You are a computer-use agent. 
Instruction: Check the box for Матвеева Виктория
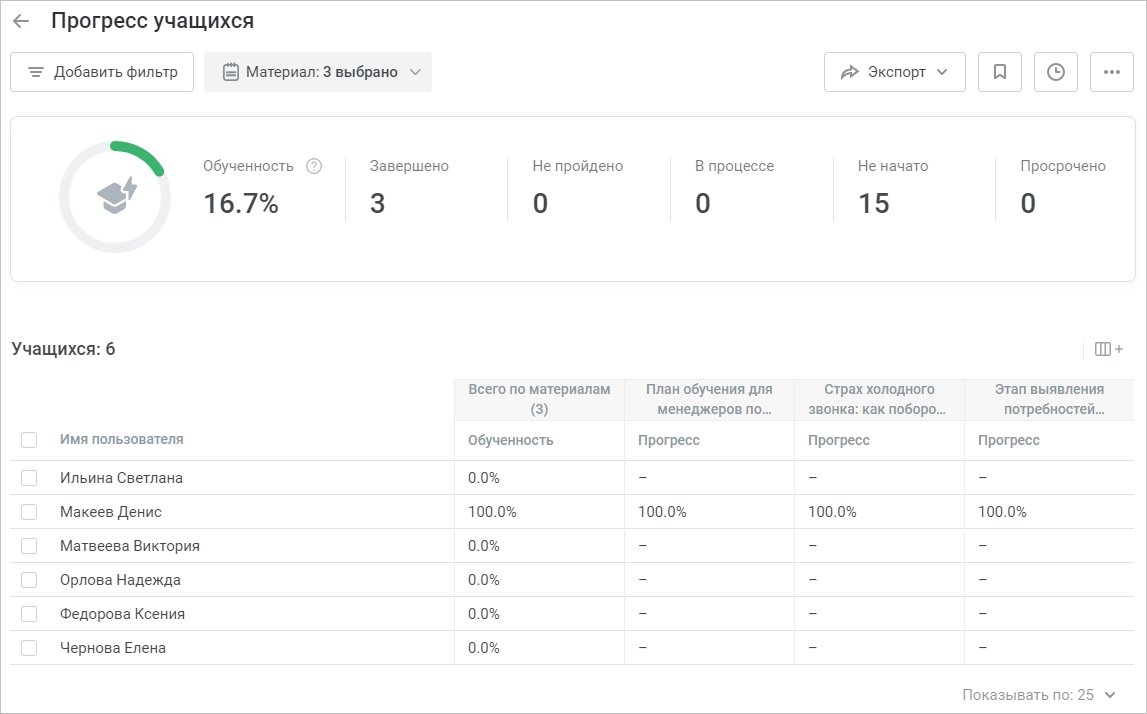[x=29, y=546]
